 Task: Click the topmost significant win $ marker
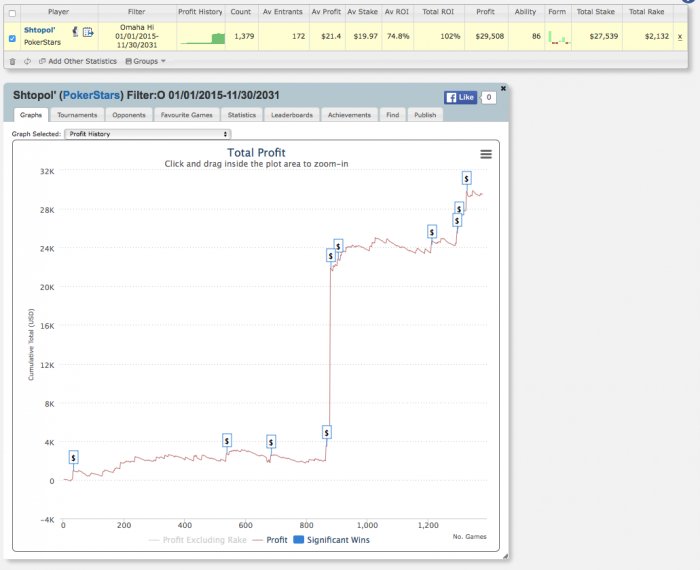[x=466, y=178]
